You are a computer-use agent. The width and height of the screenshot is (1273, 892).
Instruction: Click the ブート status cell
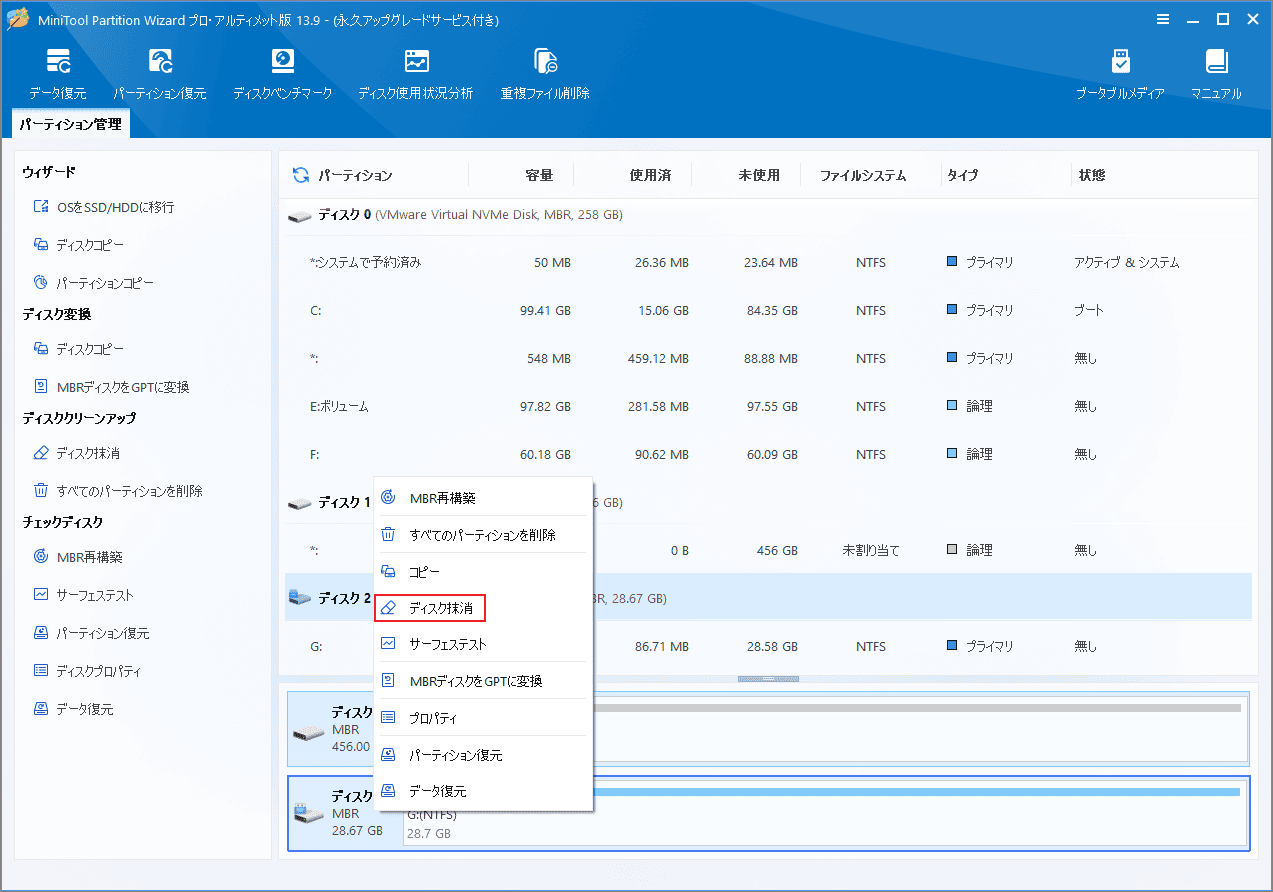tap(1089, 311)
